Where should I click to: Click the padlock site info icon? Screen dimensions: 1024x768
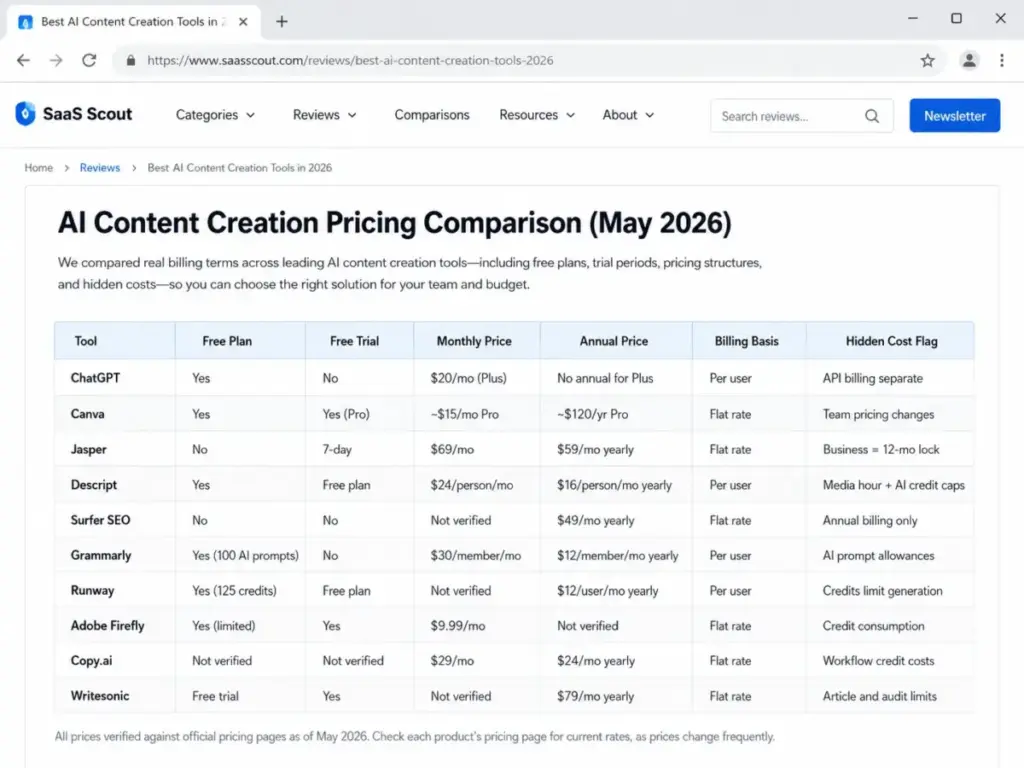click(x=131, y=61)
